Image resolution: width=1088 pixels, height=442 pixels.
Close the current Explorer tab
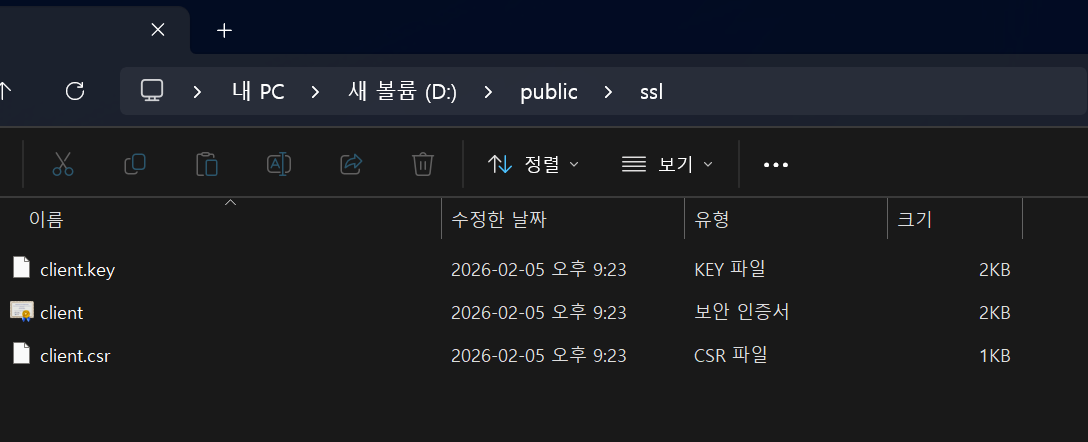[157, 30]
